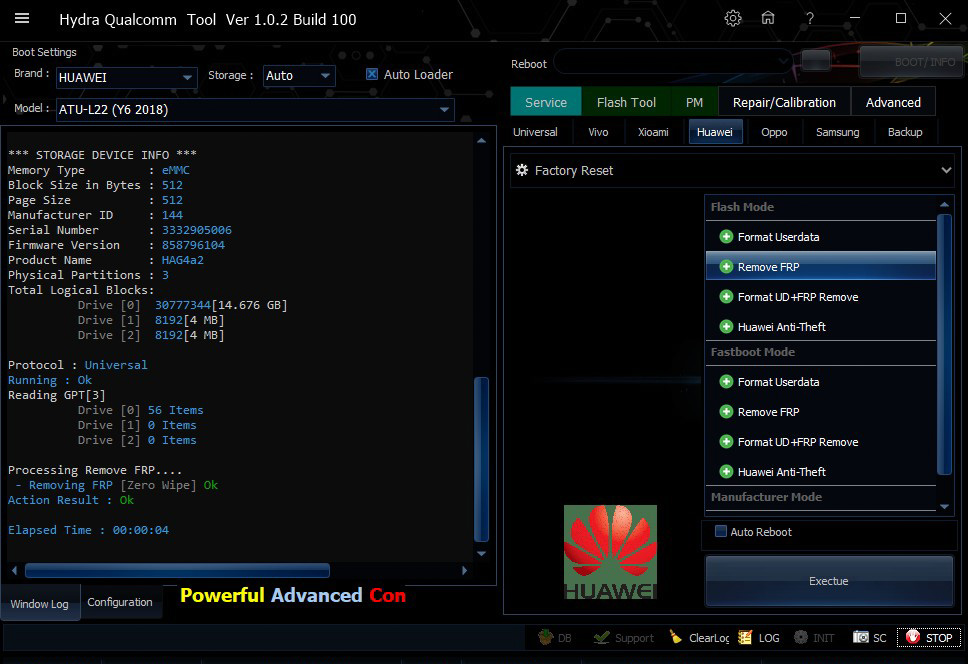Click the help question mark icon
The width and height of the screenshot is (968, 664).
(x=810, y=19)
